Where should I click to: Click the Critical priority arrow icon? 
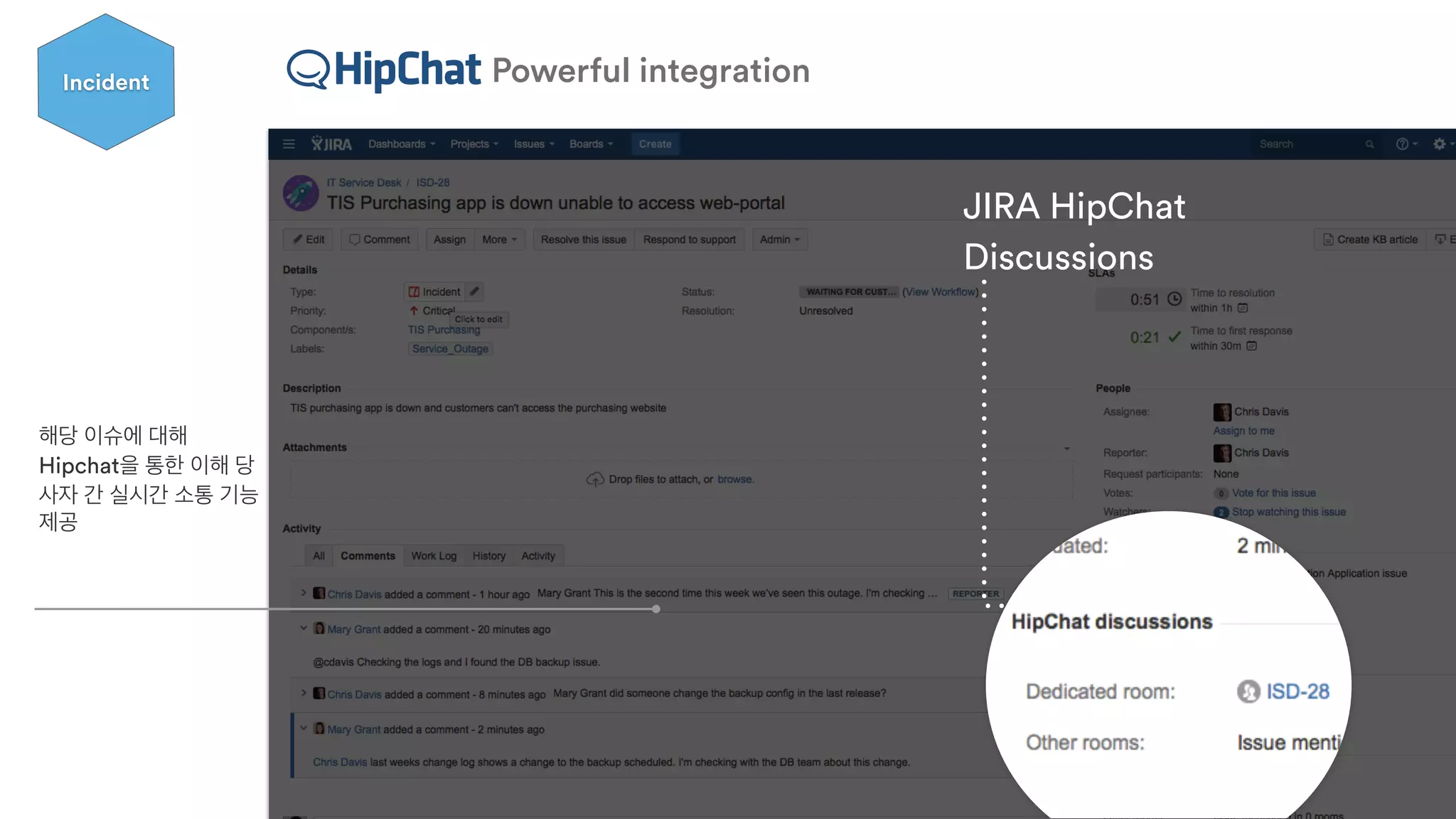414,311
